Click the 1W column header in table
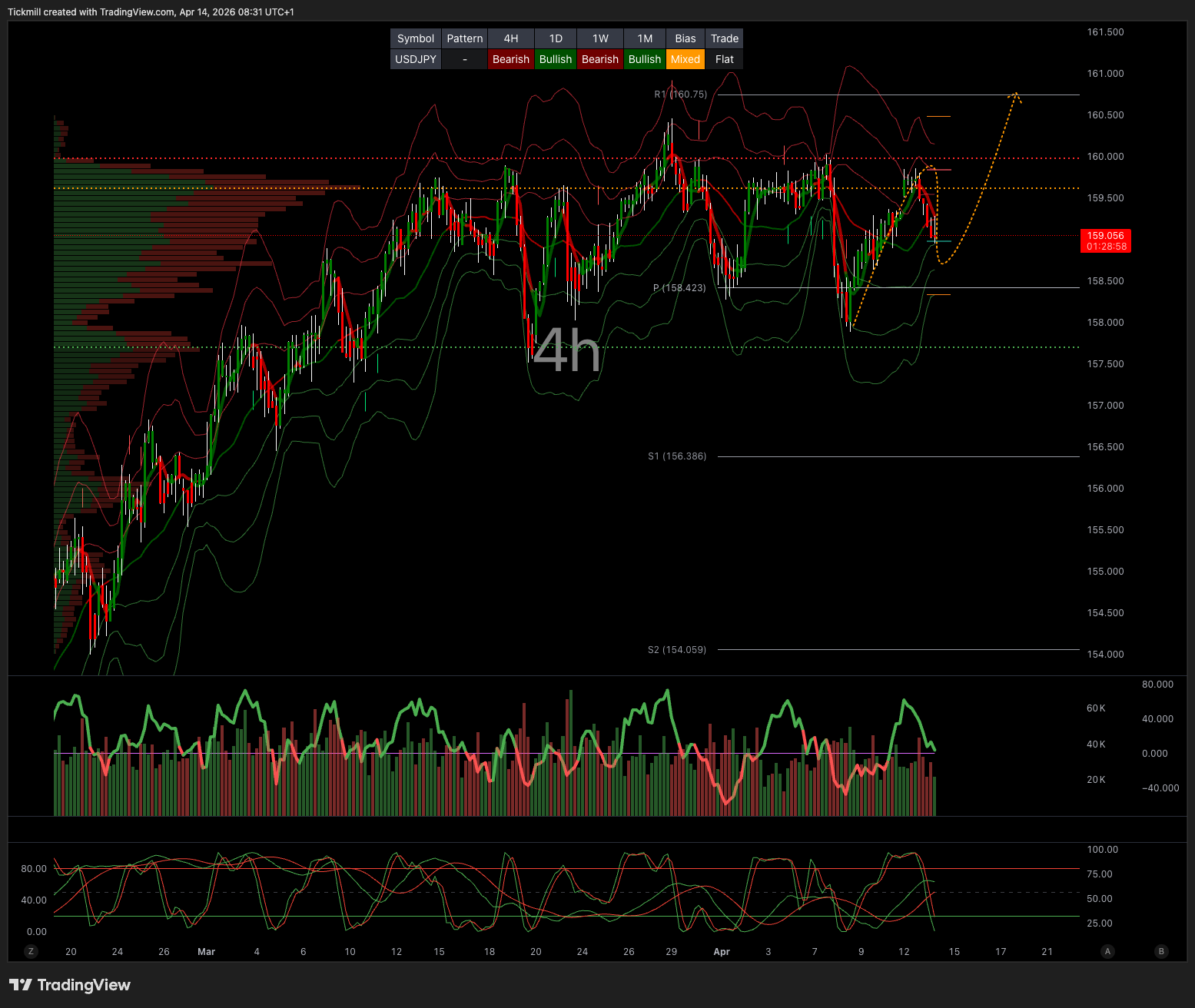Viewport: 1195px width, 1008px height. click(x=599, y=38)
